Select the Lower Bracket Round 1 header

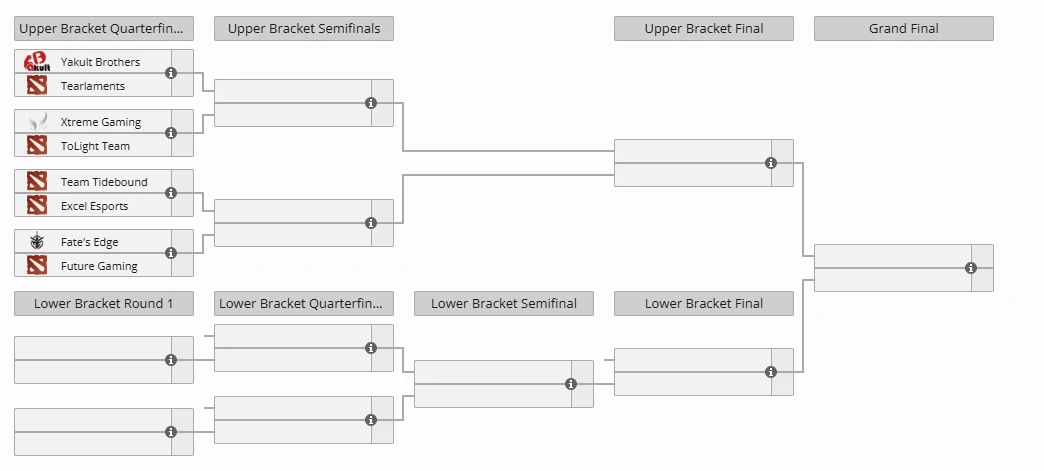coord(104,304)
